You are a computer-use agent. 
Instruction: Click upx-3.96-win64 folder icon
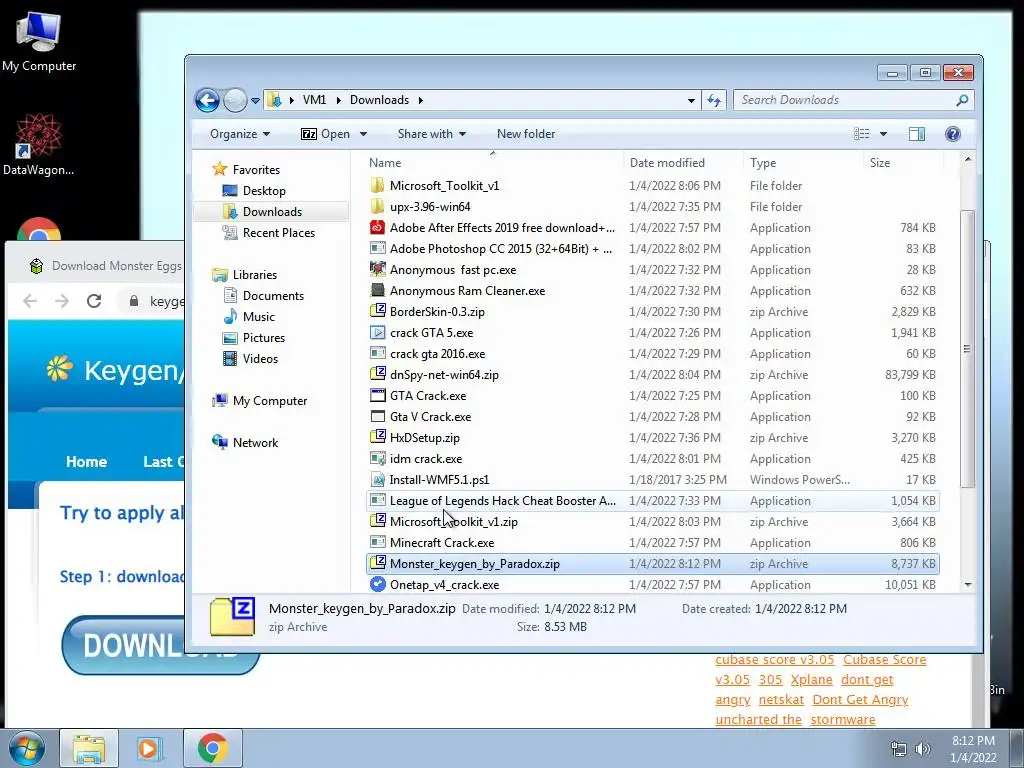377,206
